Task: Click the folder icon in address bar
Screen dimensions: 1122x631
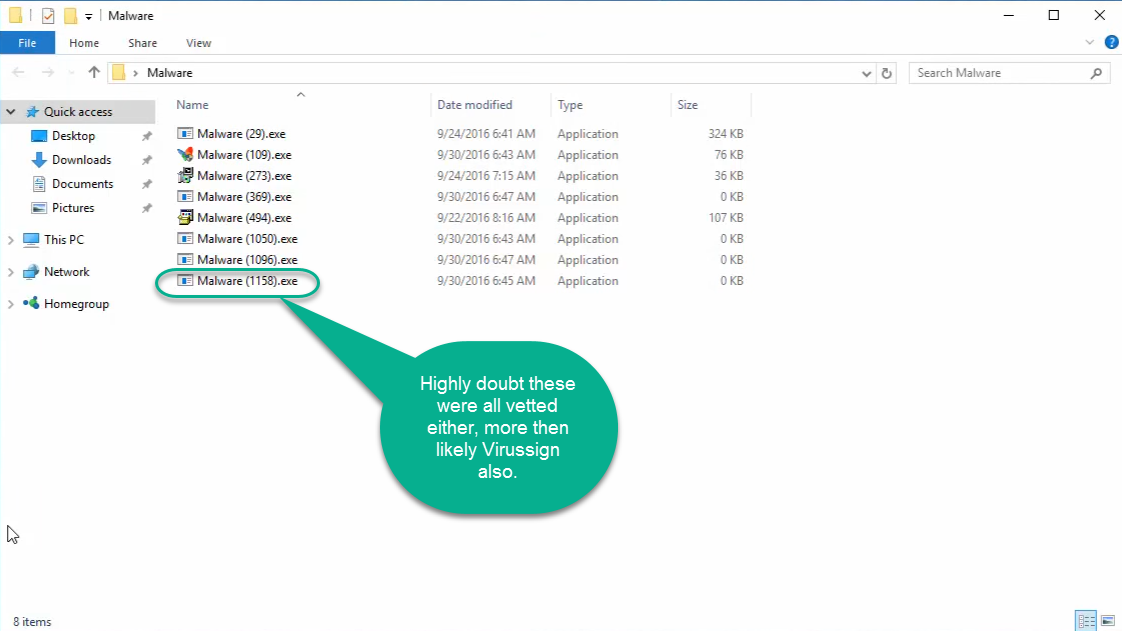Action: pos(119,72)
